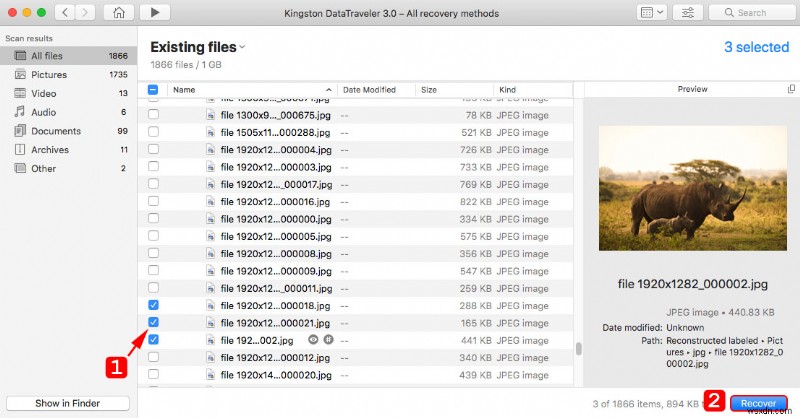The width and height of the screenshot is (800, 418).
Task: Open the Home screen via house icon
Action: (x=119, y=13)
